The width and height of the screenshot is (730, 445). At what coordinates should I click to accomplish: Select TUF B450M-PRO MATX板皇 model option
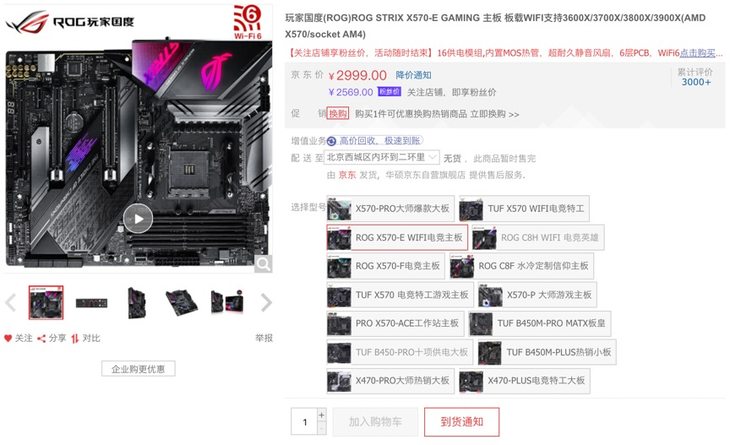pyautogui.click(x=540, y=324)
